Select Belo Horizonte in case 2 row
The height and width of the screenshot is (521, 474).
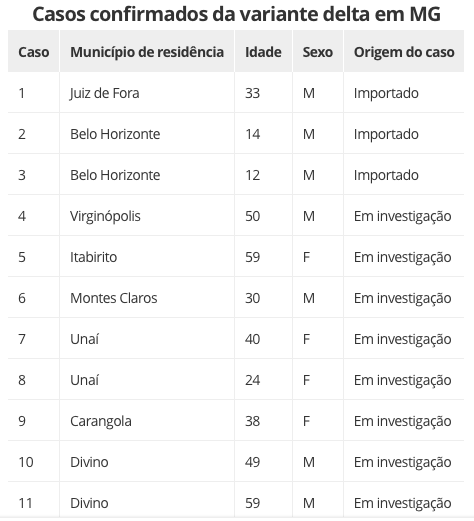coord(115,134)
